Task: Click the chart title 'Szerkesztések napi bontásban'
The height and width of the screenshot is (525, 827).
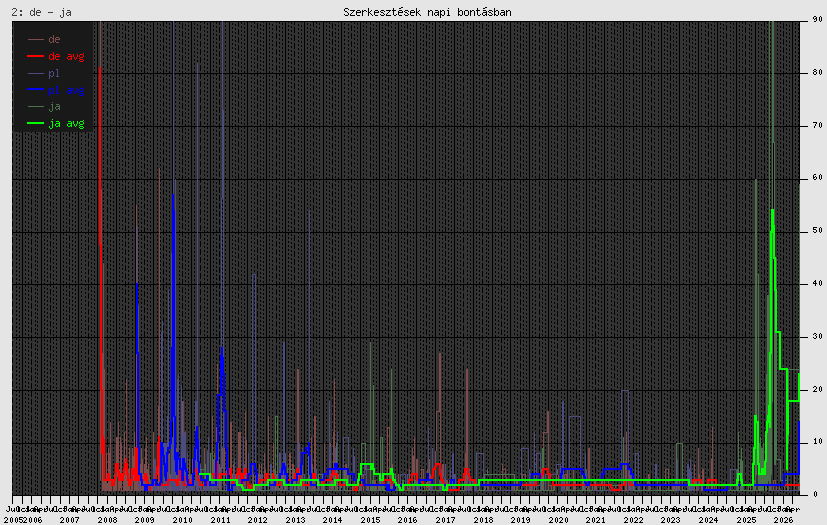Action: click(427, 12)
